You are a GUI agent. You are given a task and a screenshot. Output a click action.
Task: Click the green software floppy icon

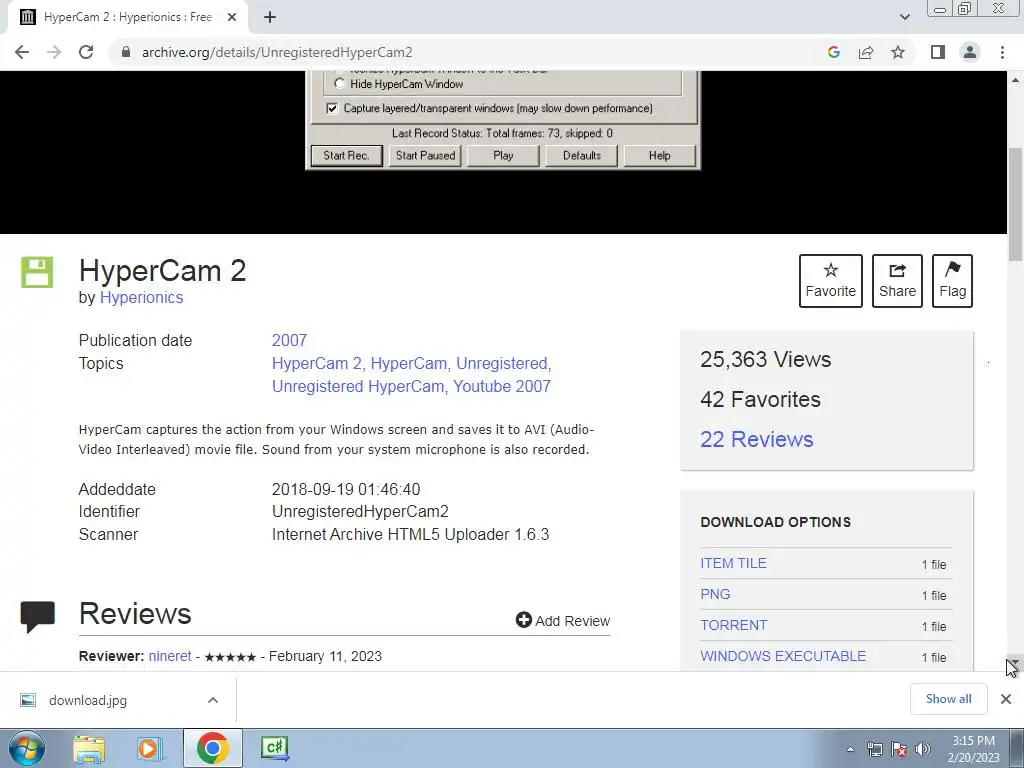point(37,272)
